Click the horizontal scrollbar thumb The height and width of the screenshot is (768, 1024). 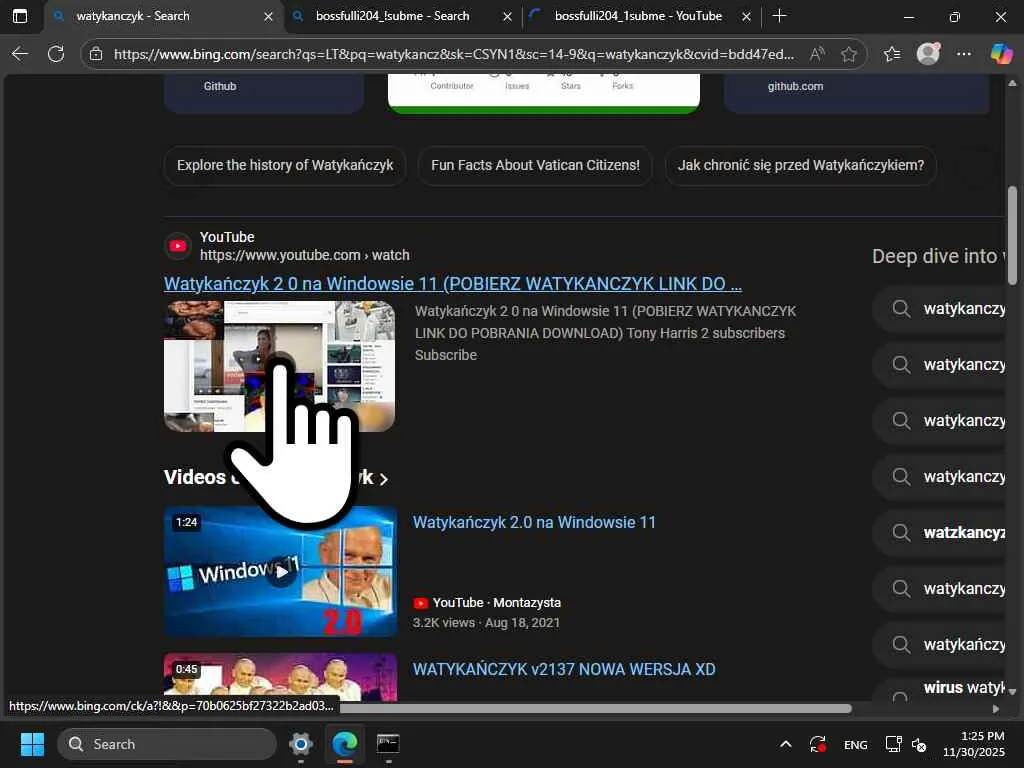coord(595,709)
